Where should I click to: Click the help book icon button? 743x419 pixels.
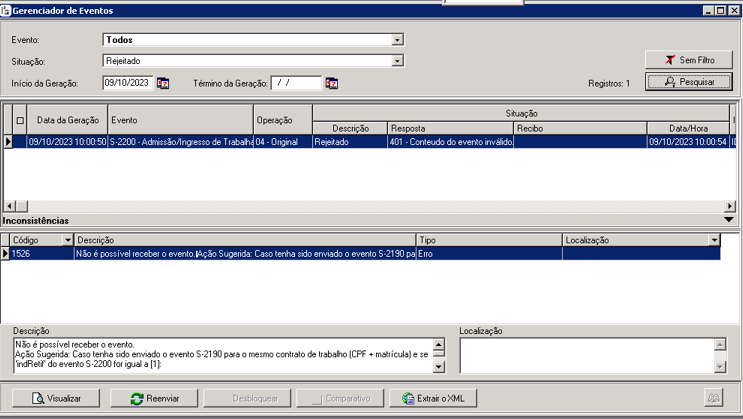713,398
